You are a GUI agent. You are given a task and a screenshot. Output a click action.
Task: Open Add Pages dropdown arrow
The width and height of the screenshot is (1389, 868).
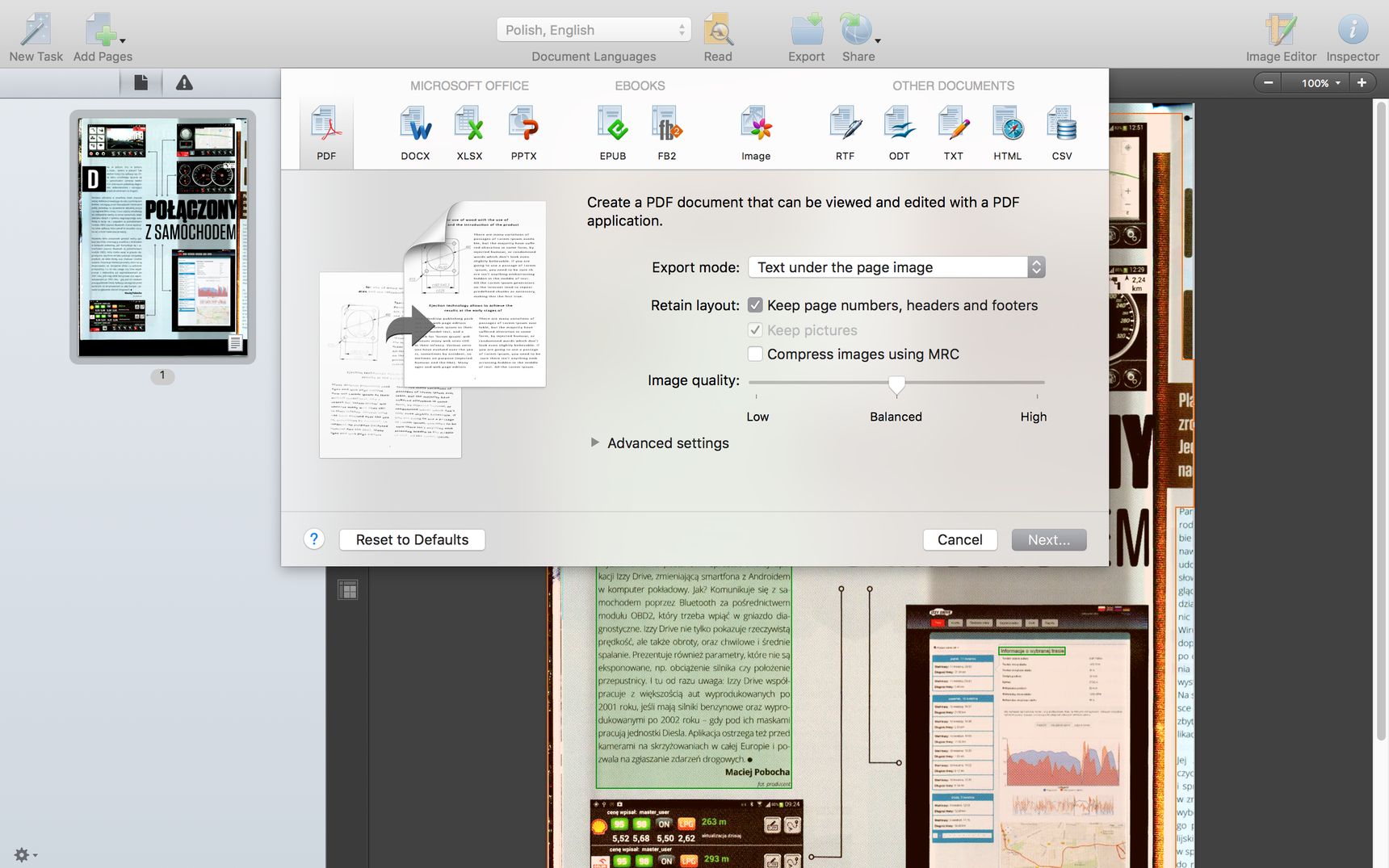(x=123, y=40)
